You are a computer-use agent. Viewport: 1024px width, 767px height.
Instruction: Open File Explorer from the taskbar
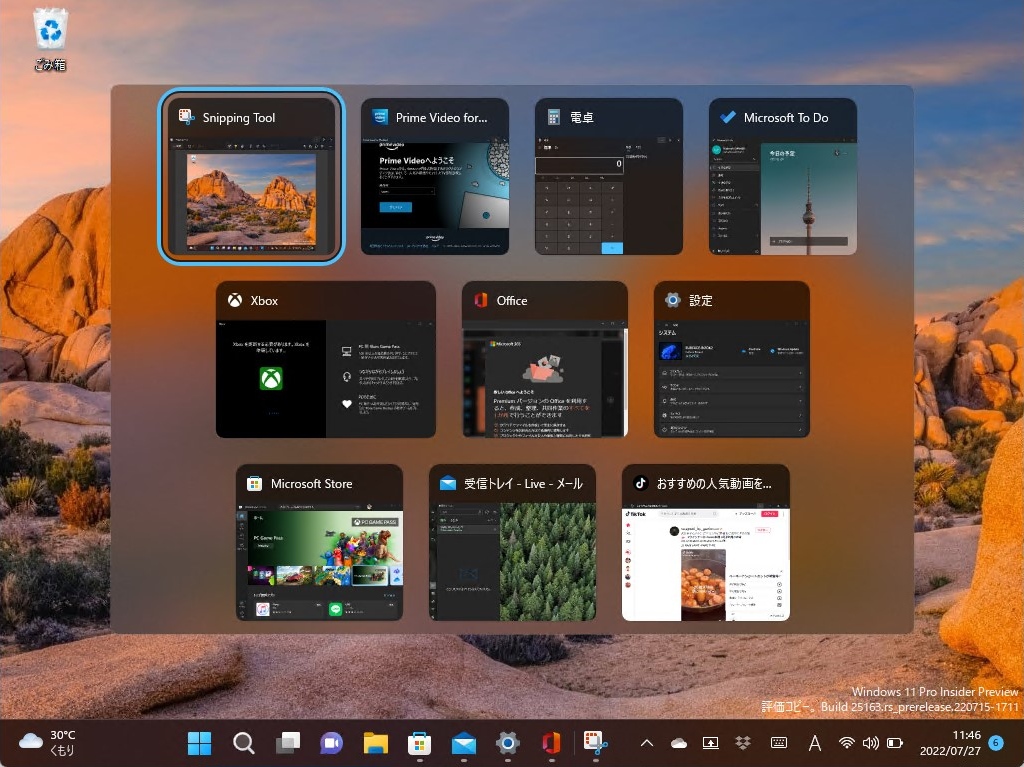point(376,743)
